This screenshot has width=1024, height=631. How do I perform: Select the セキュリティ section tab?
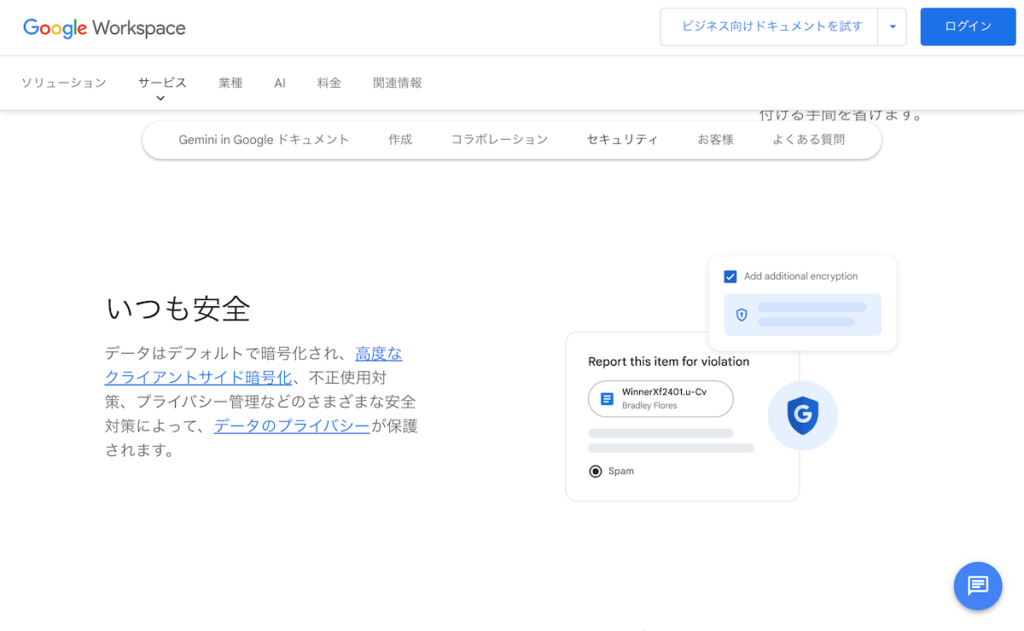pos(622,139)
